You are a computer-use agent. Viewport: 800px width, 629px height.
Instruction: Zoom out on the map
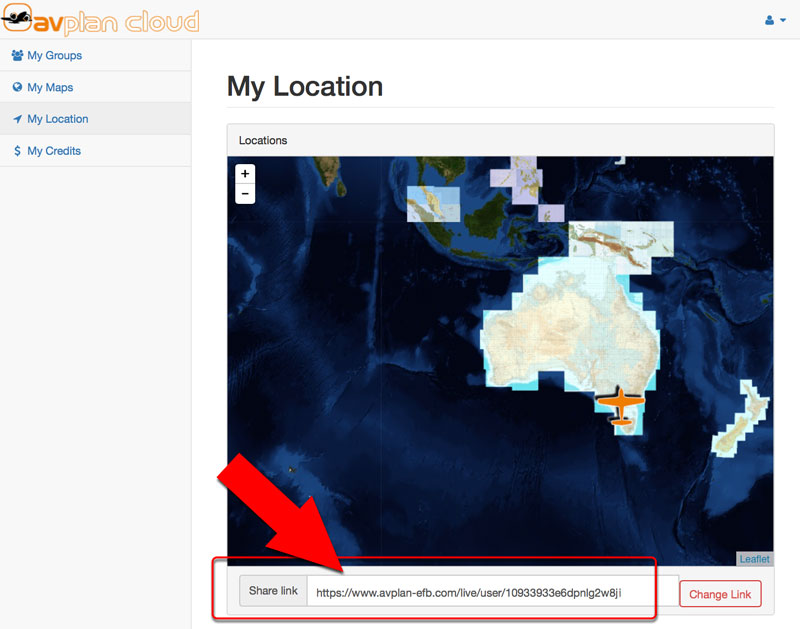pos(245,194)
